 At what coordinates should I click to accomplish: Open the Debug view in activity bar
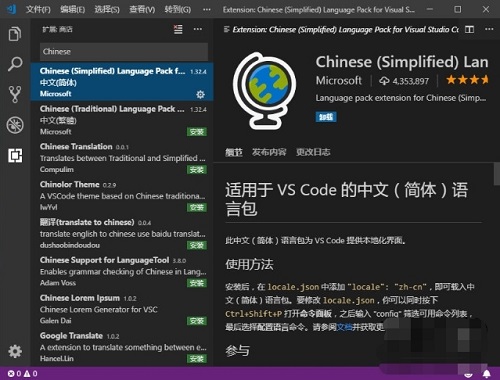point(15,125)
